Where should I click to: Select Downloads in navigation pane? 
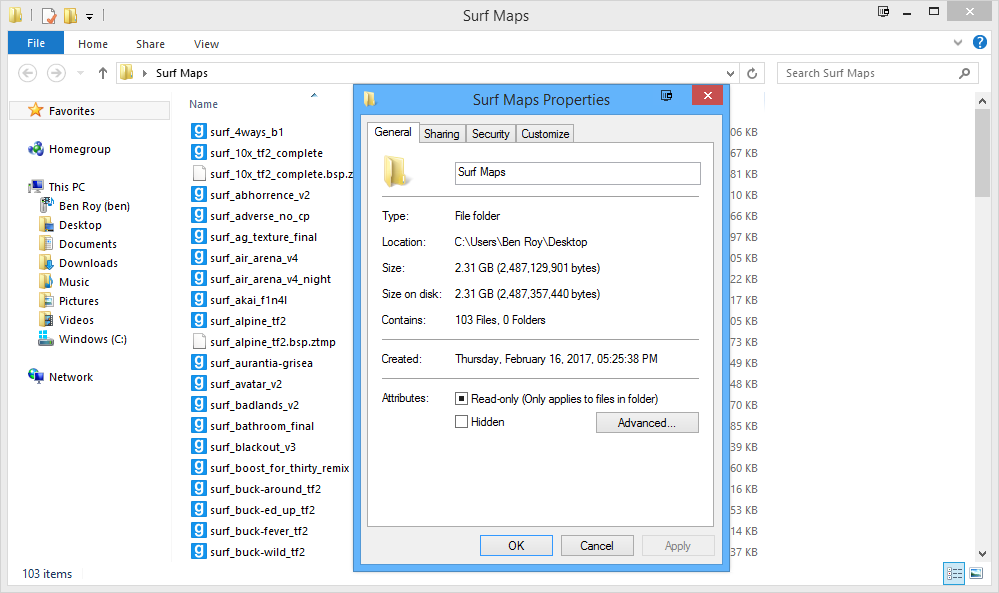pyautogui.click(x=88, y=263)
